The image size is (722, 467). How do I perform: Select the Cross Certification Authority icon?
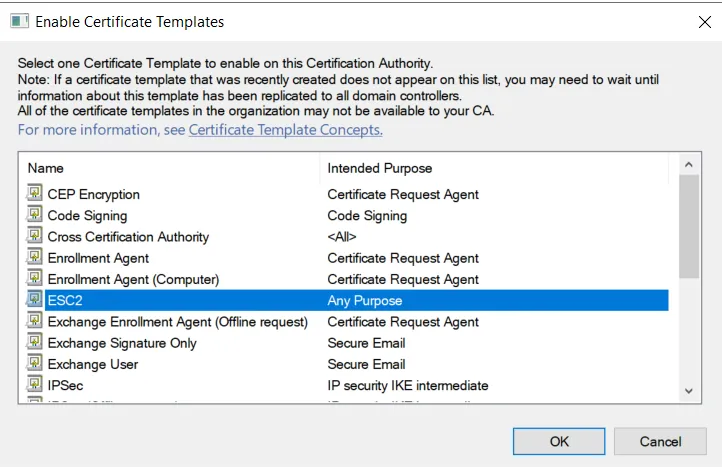click(35, 237)
